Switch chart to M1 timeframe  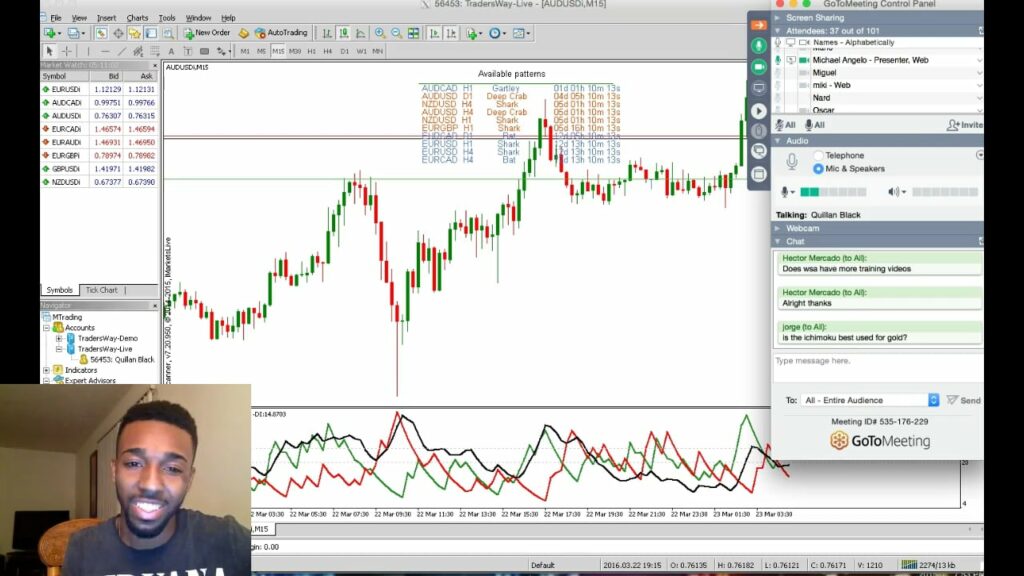click(245, 51)
